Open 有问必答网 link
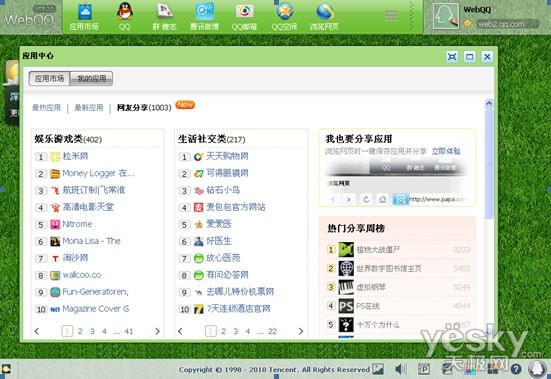 coord(227,275)
